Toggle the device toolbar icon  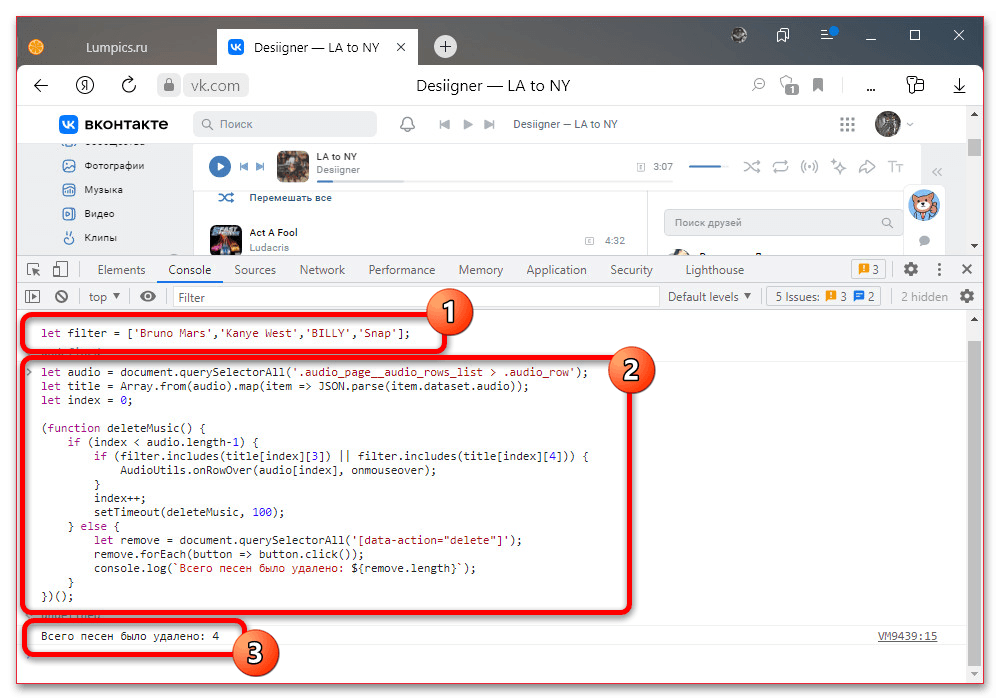pyautogui.click(x=60, y=270)
